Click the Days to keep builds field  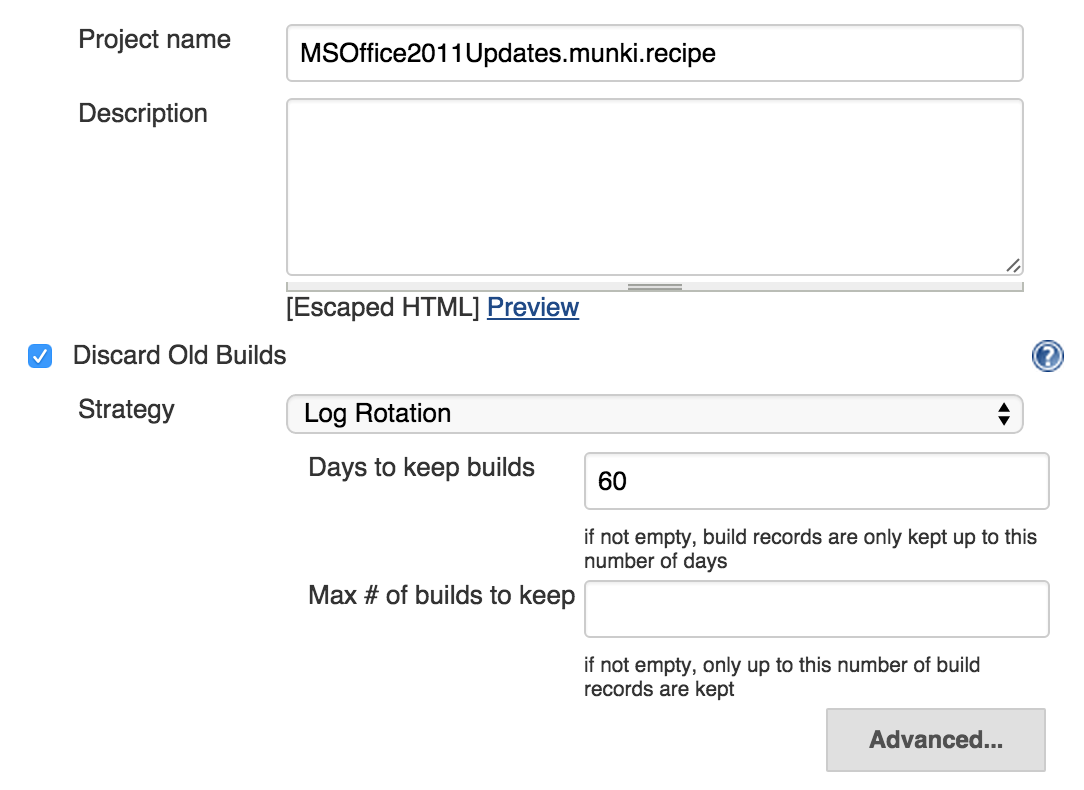816,481
